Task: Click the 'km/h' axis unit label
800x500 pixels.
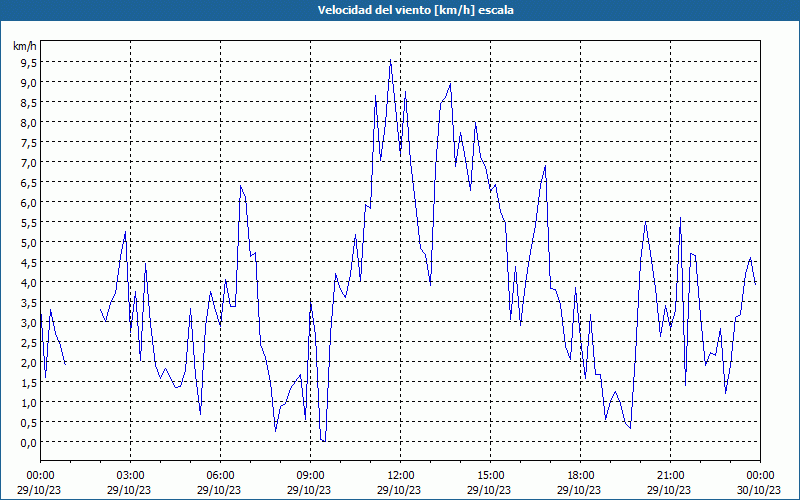Action: coord(25,46)
